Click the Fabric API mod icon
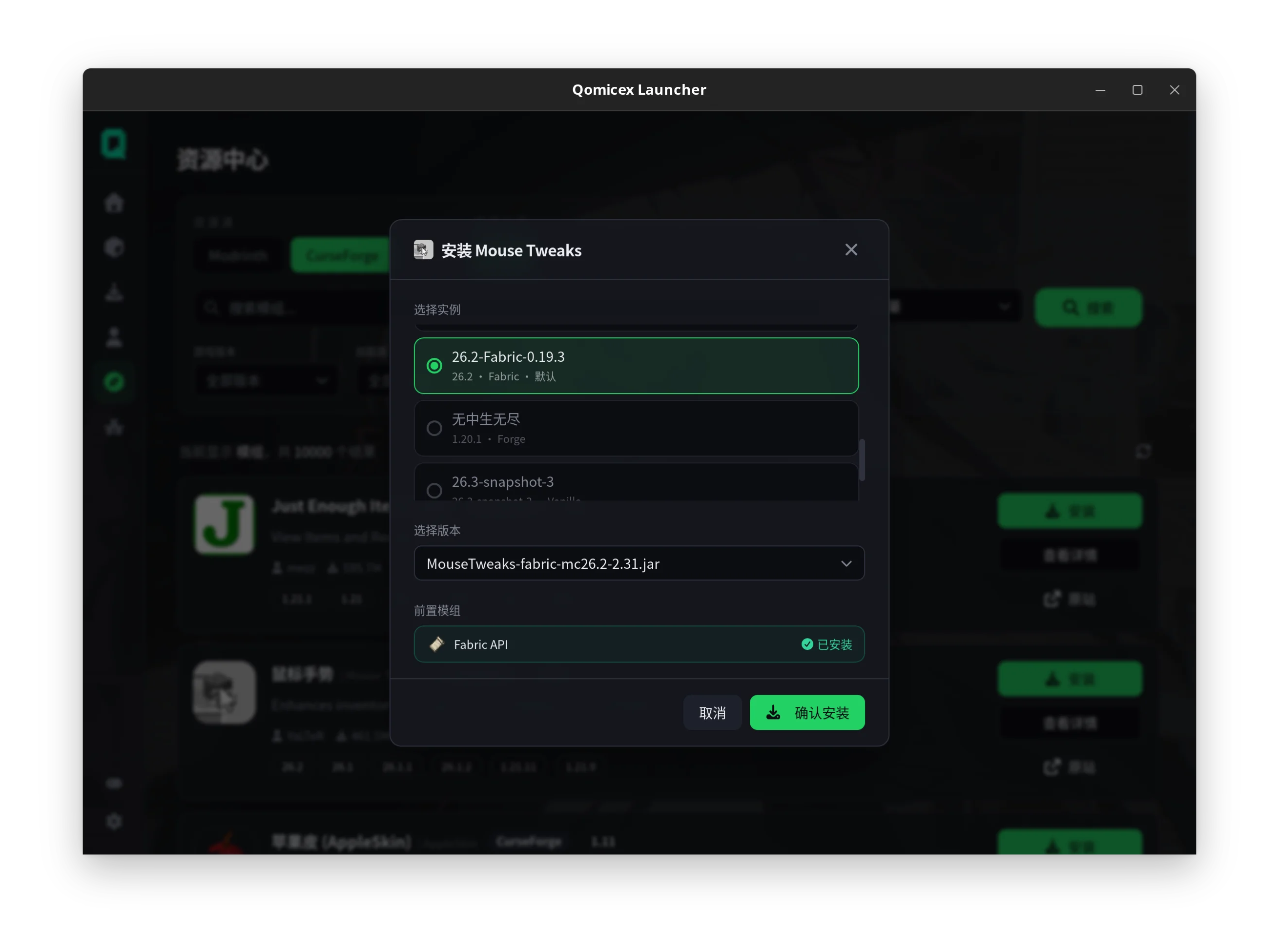 (437, 643)
